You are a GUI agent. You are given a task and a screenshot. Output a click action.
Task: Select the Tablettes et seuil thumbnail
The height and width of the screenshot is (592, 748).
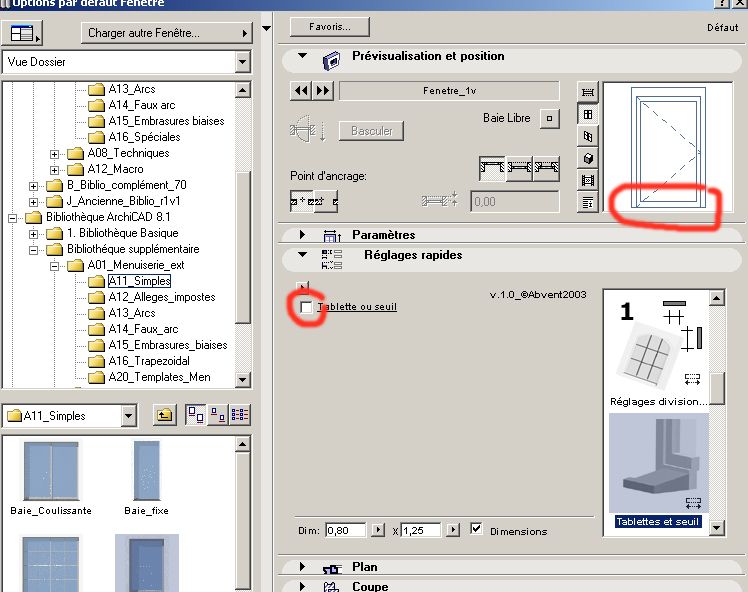pos(658,470)
